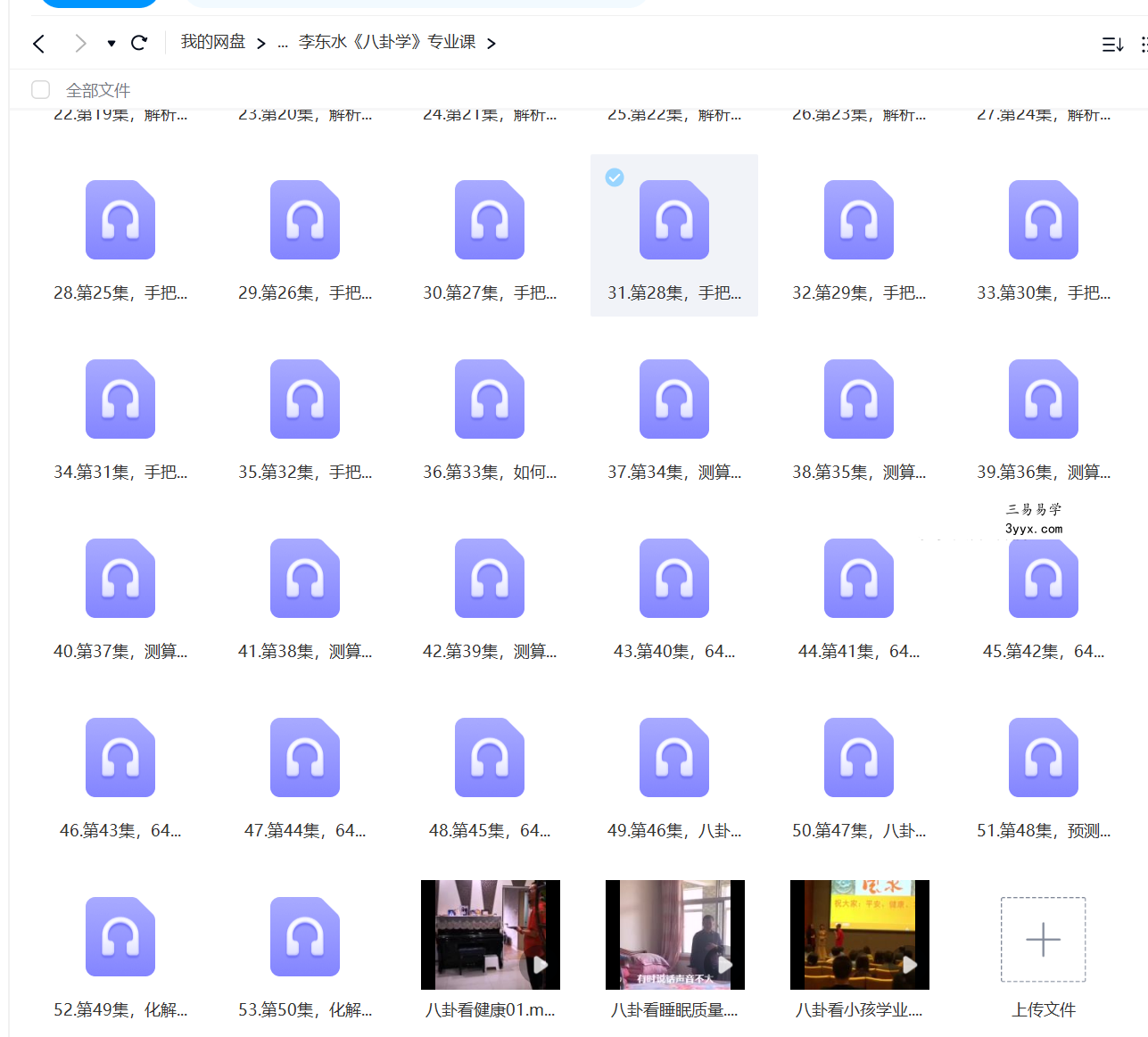The height and width of the screenshot is (1037, 1148).
Task: Play video thumbnail 八卦看健康01
Action: point(491,934)
